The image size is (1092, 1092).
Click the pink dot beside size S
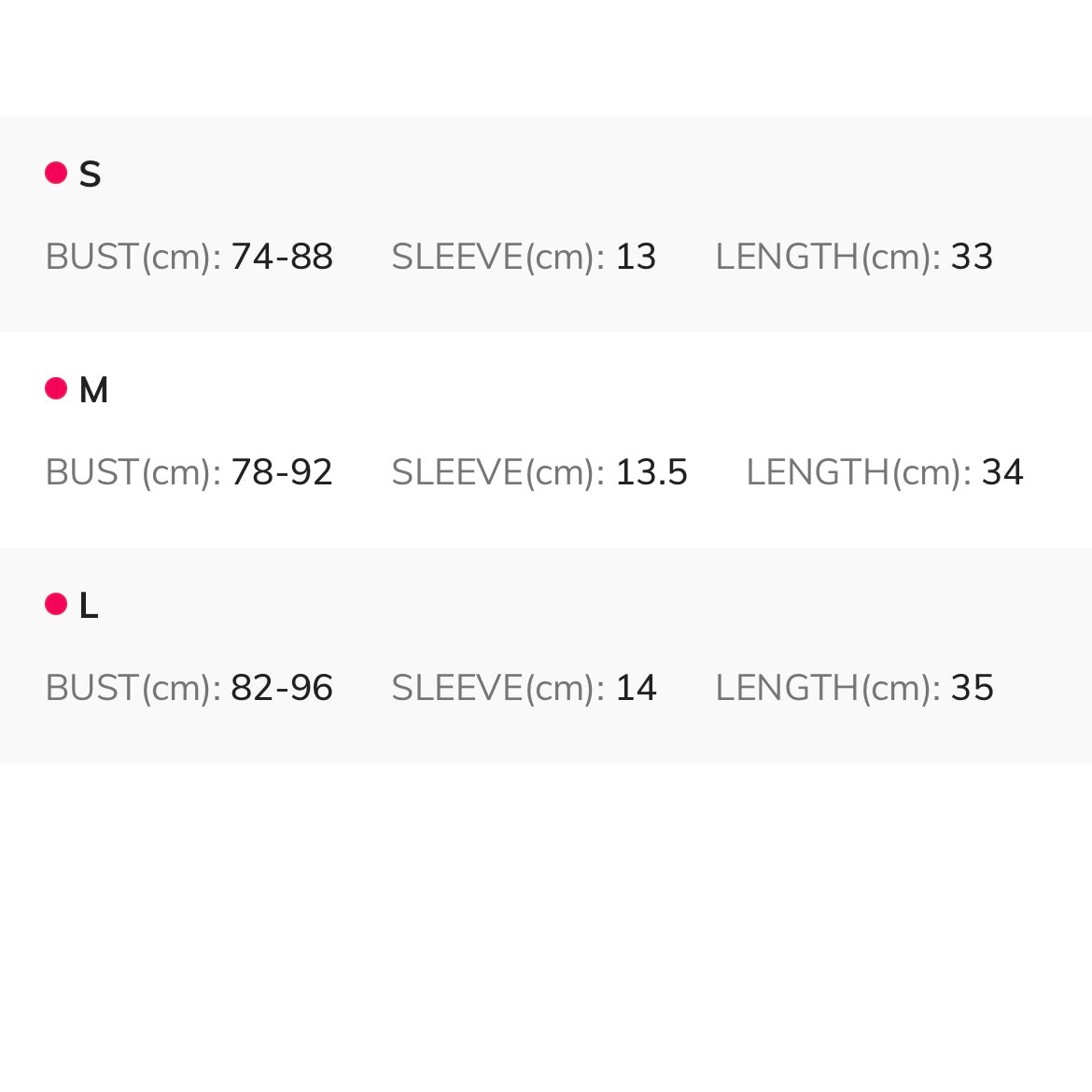tap(56, 173)
